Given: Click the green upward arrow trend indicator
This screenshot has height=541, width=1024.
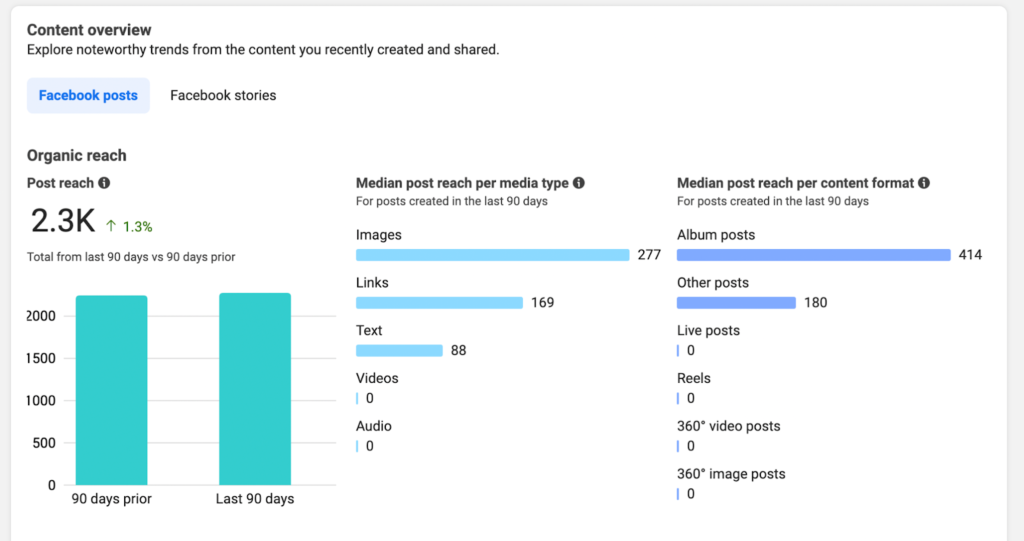Looking at the screenshot, I should click(x=111, y=226).
